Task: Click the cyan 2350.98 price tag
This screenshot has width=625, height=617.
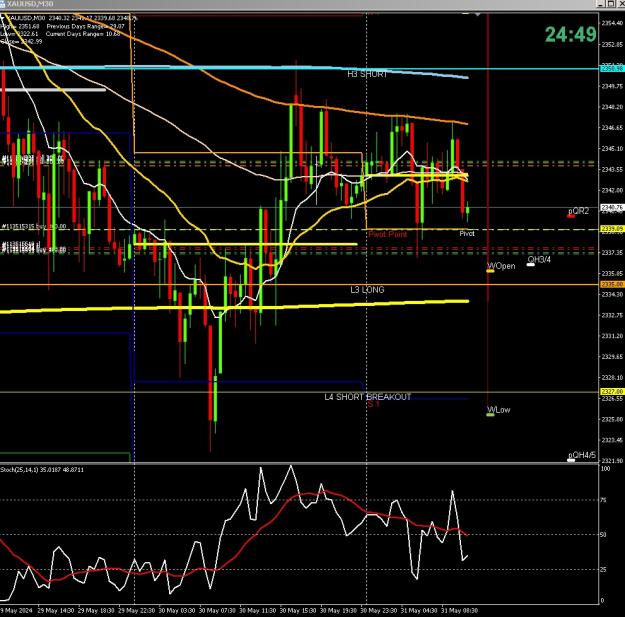Action: click(x=612, y=69)
